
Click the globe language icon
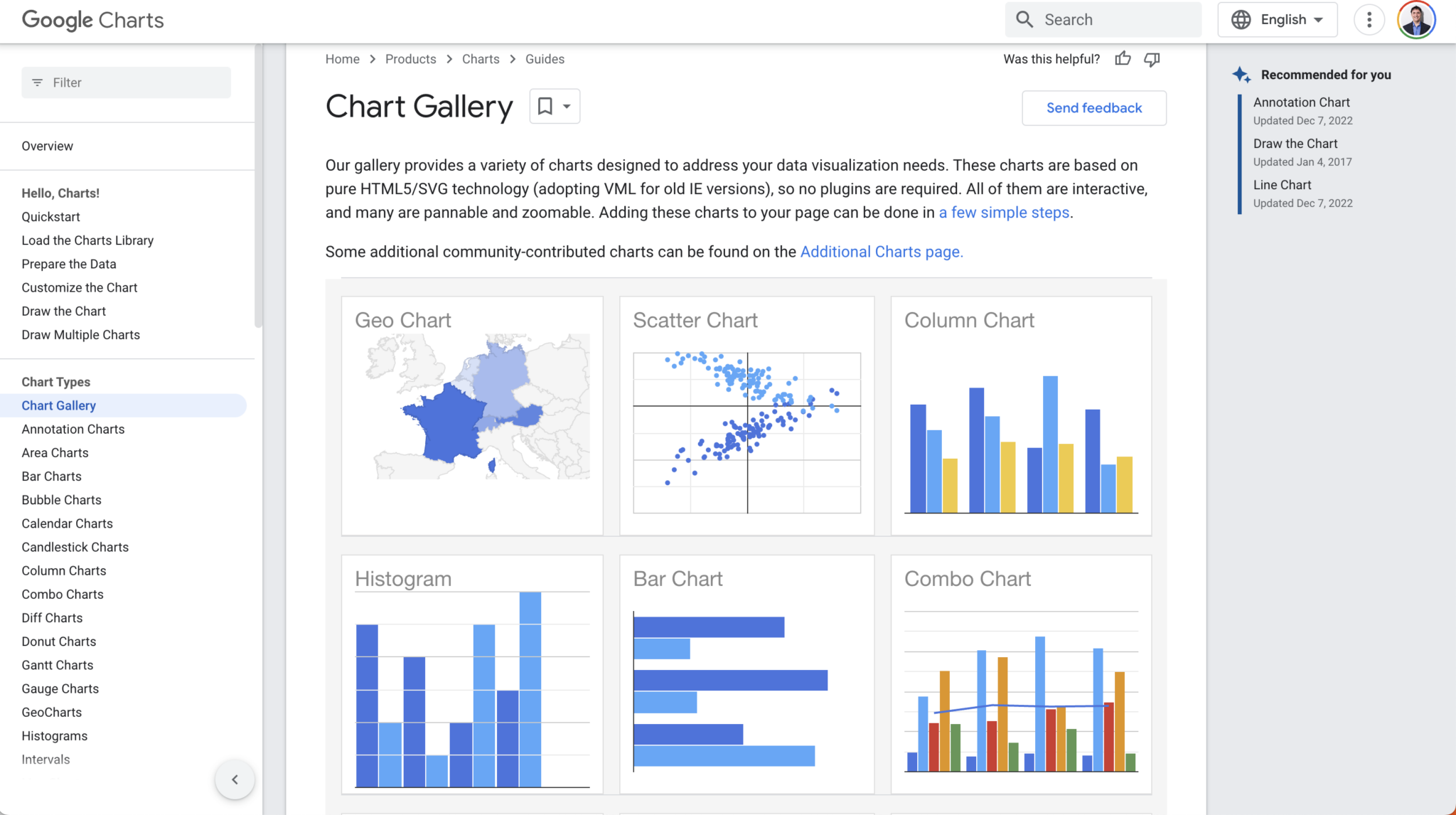pyautogui.click(x=1241, y=19)
